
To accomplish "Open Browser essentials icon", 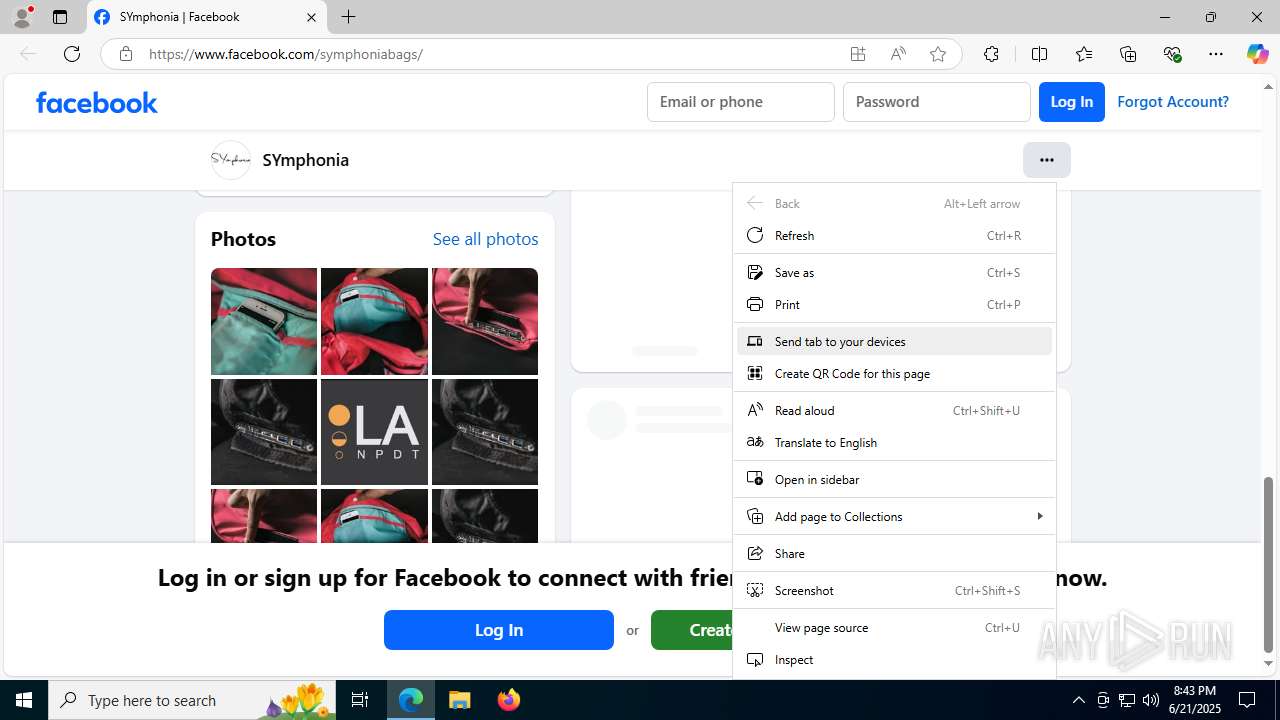I will point(1172,54).
